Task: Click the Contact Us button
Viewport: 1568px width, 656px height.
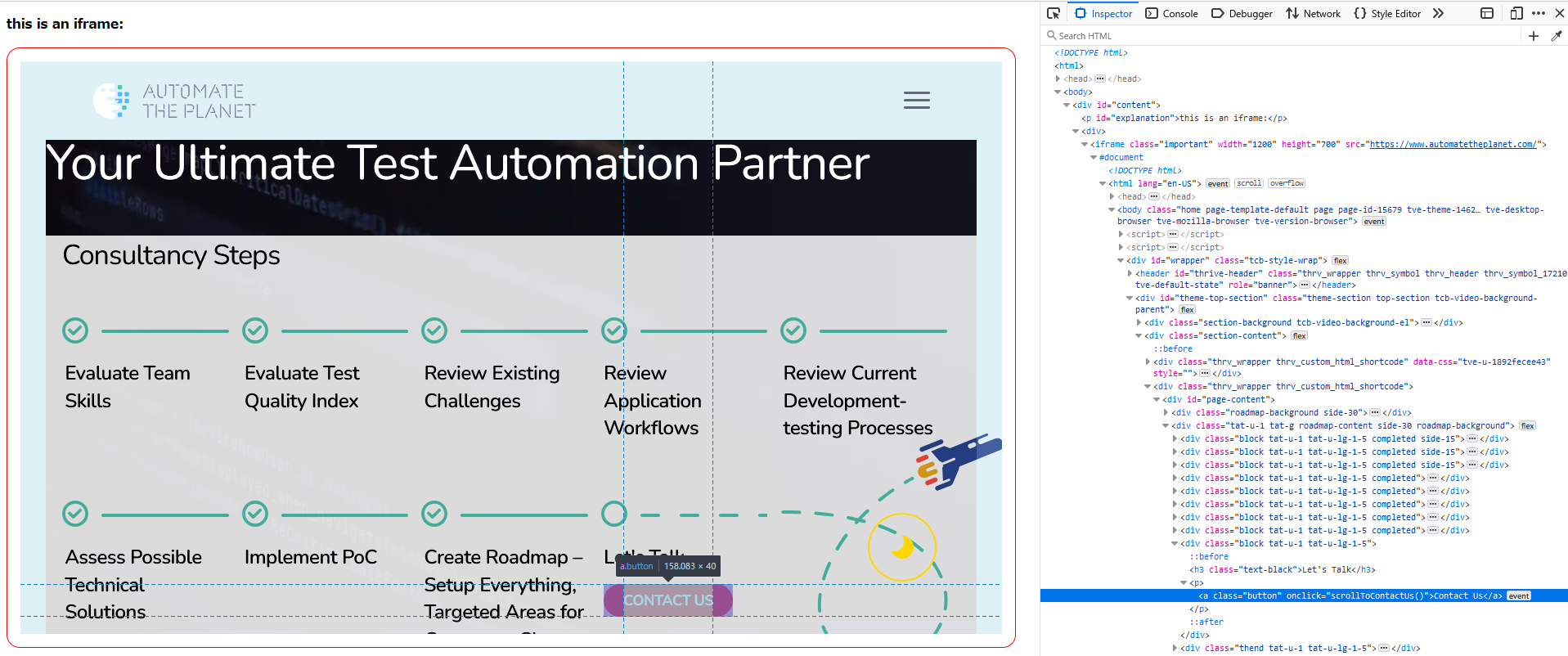Action: [x=668, y=600]
